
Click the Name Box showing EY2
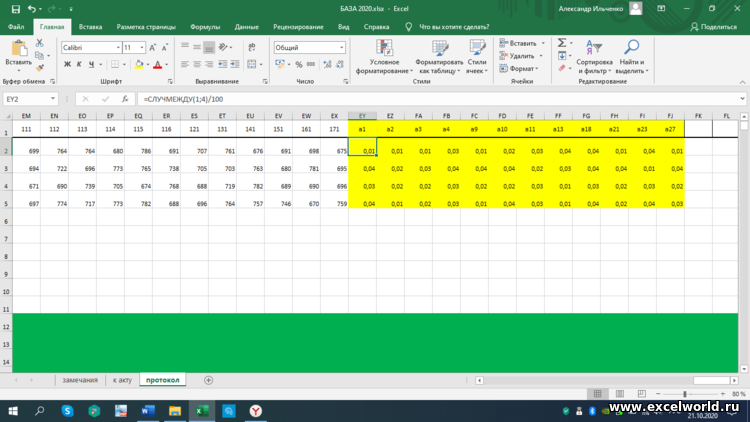click(30, 99)
